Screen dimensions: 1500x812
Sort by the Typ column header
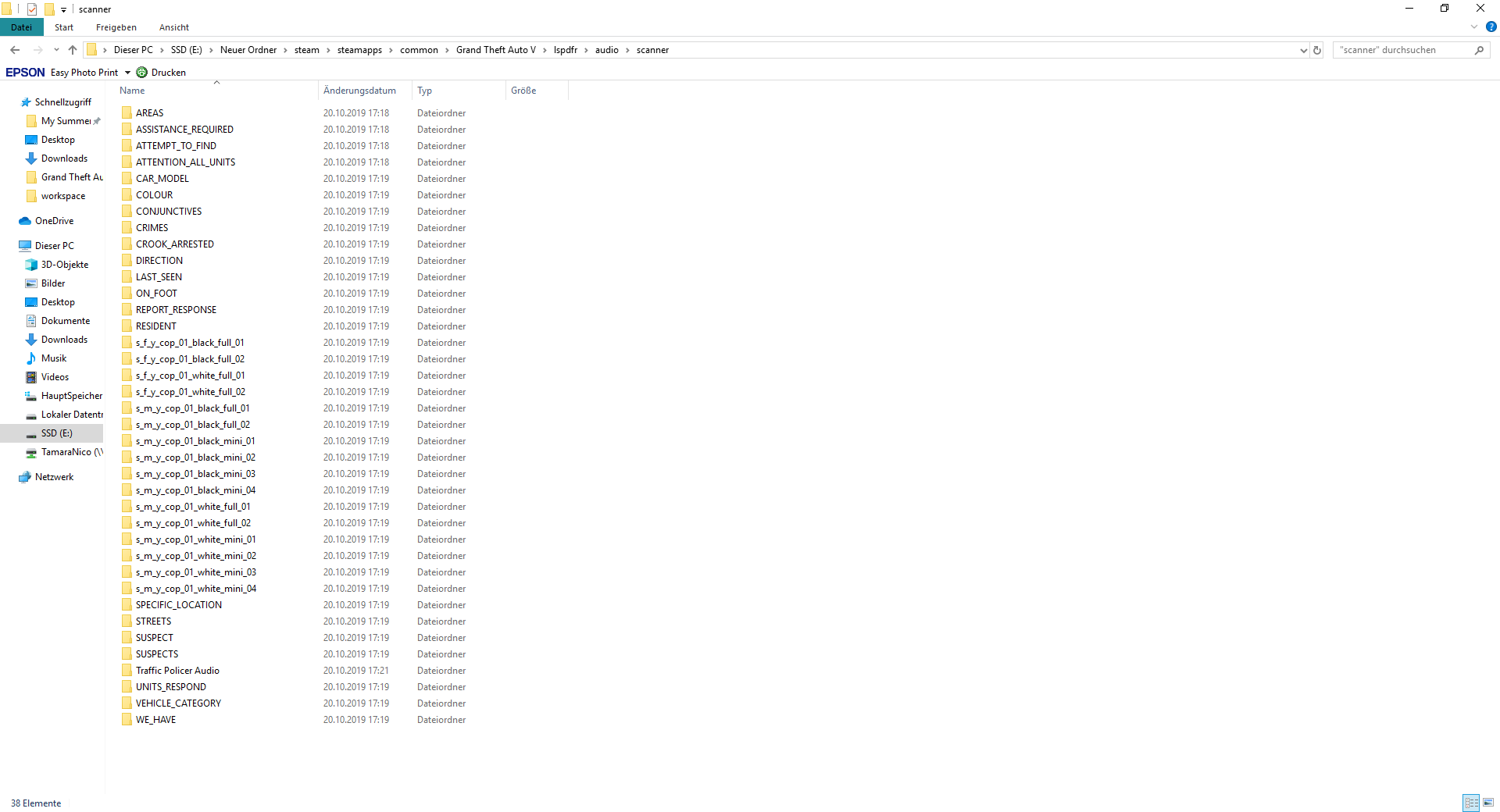[x=459, y=91]
